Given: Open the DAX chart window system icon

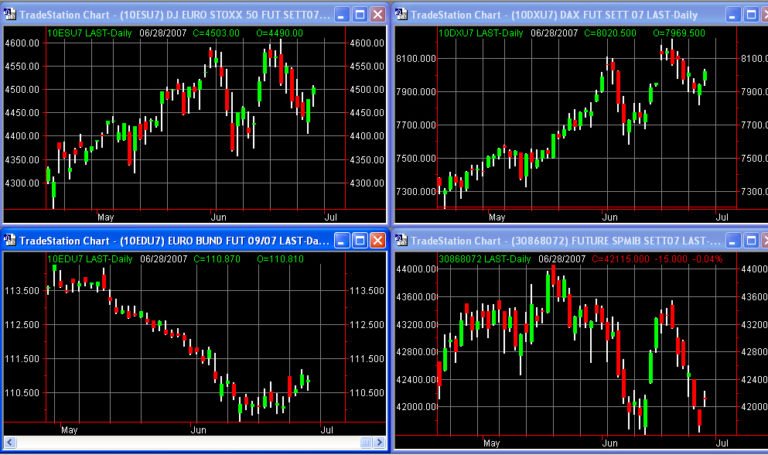Looking at the screenshot, I should 402,14.
